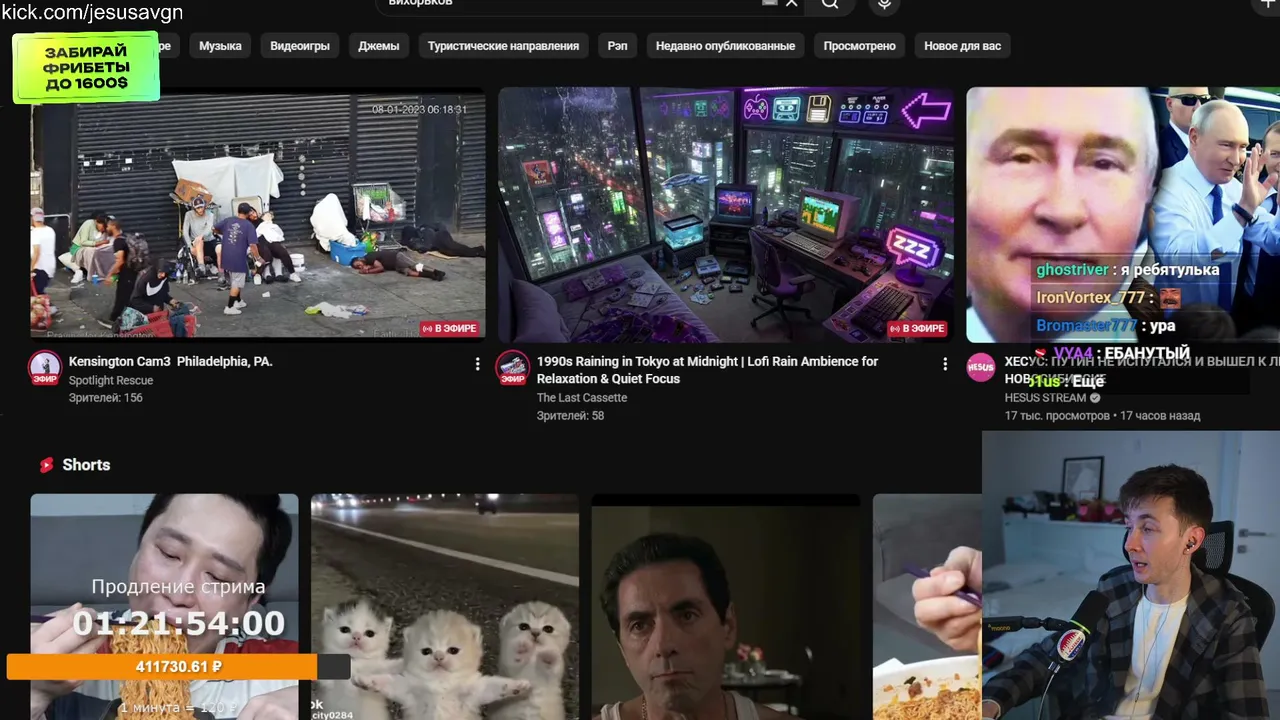Screen dimensions: 1280x720
Task: Visit The Last Cassette channel name
Action: [x=582, y=398]
